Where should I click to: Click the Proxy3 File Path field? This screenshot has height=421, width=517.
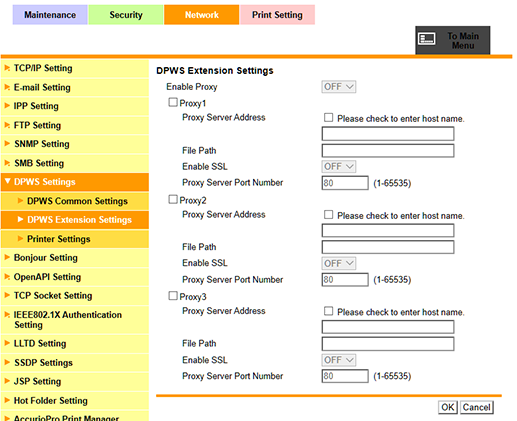[x=388, y=344]
